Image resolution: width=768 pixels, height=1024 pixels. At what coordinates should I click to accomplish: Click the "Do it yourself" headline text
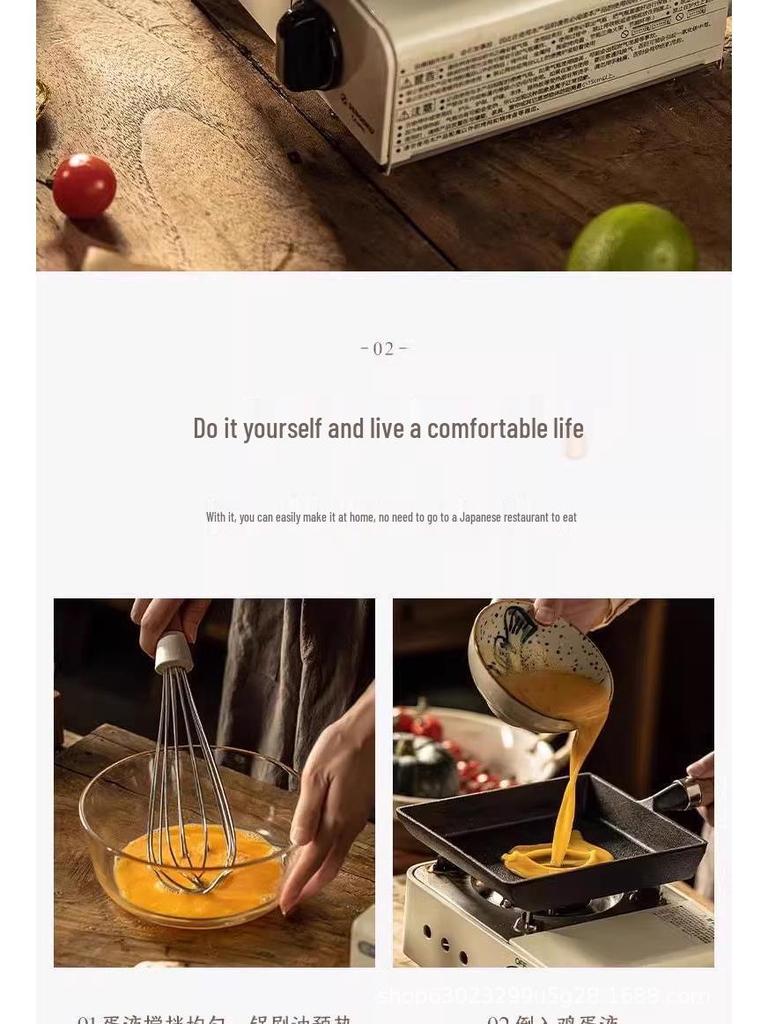(388, 428)
